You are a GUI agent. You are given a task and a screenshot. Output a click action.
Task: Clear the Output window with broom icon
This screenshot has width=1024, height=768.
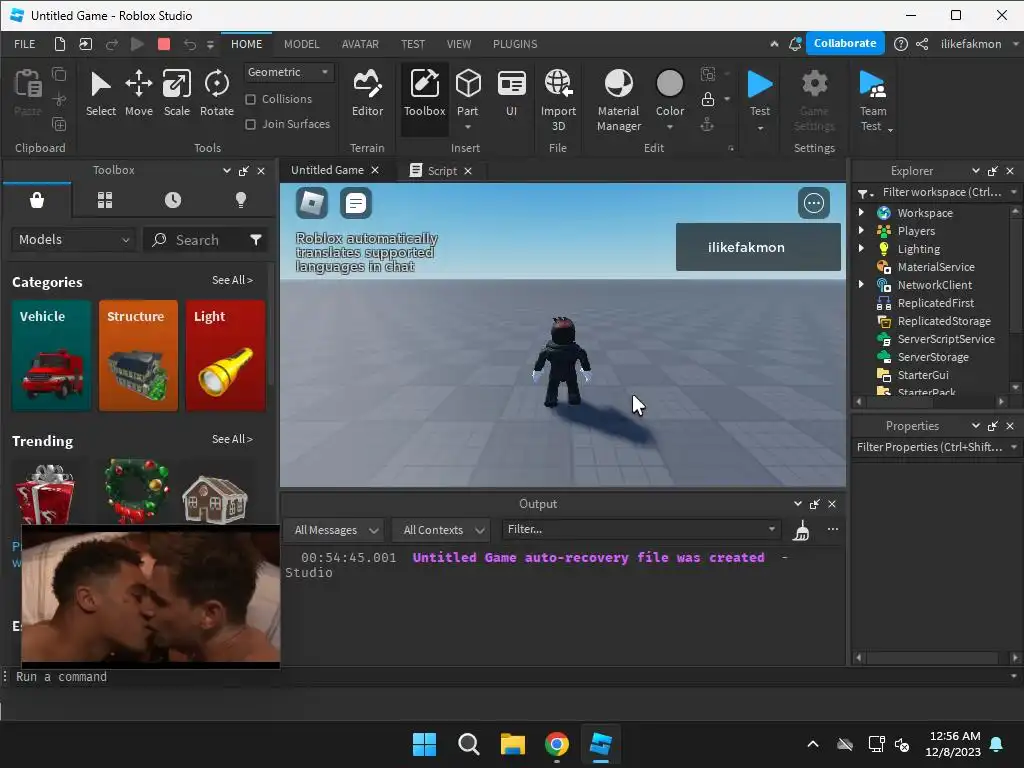[x=801, y=530]
